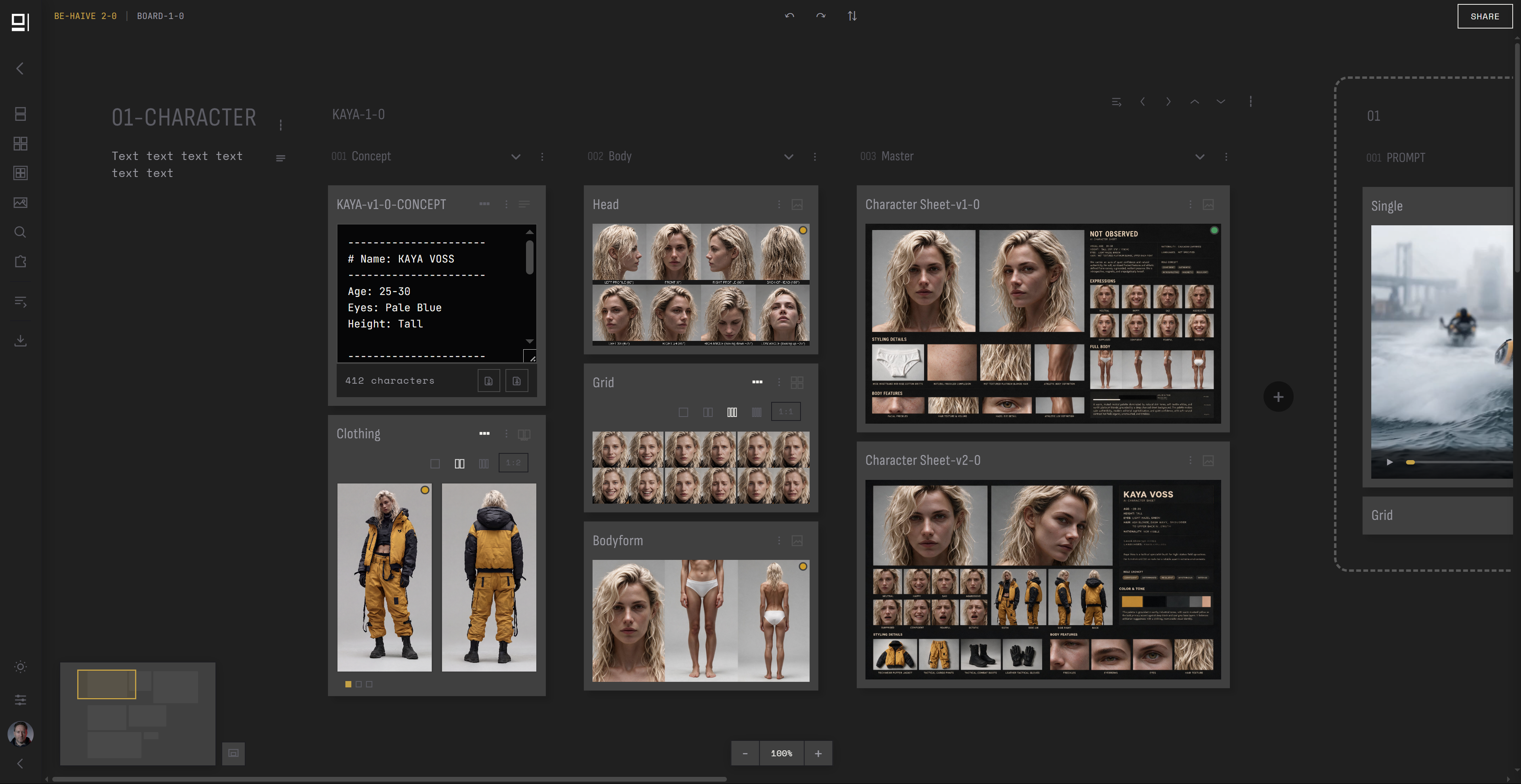The width and height of the screenshot is (1521, 784).
Task: Click the minimap toggle icon
Action: pyautogui.click(x=233, y=753)
